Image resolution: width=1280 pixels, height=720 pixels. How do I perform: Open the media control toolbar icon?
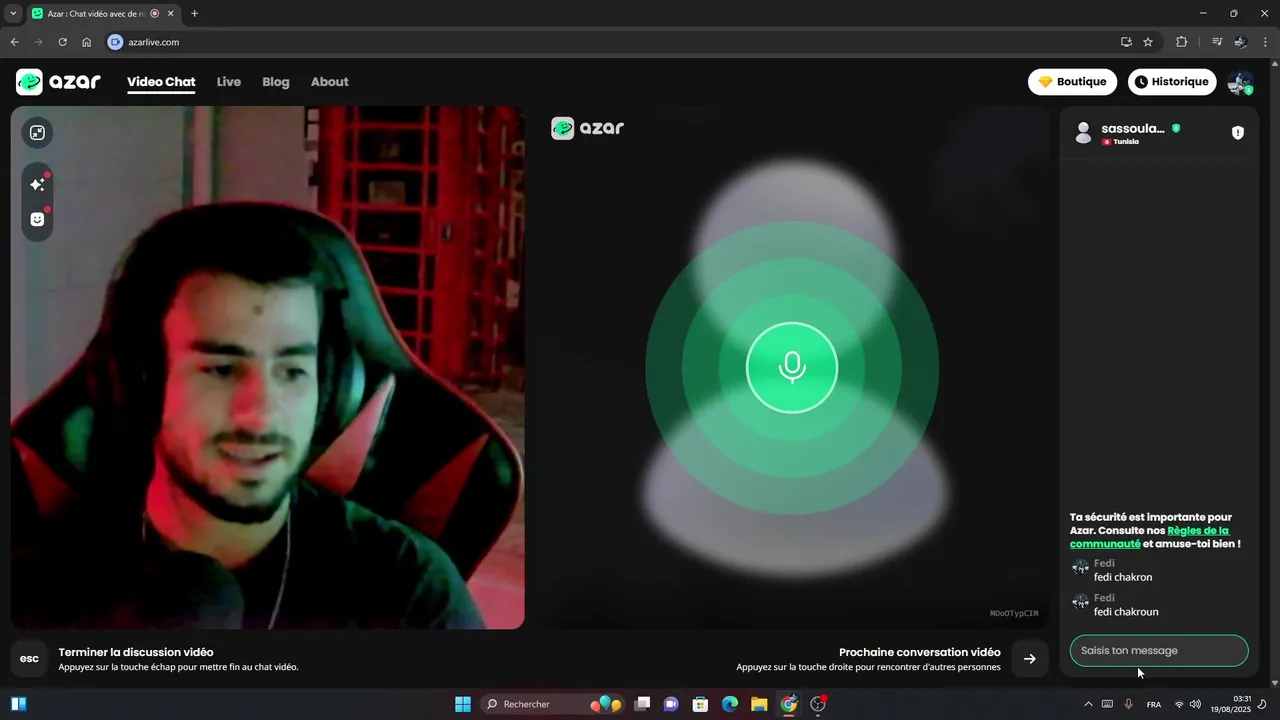coord(1217,42)
